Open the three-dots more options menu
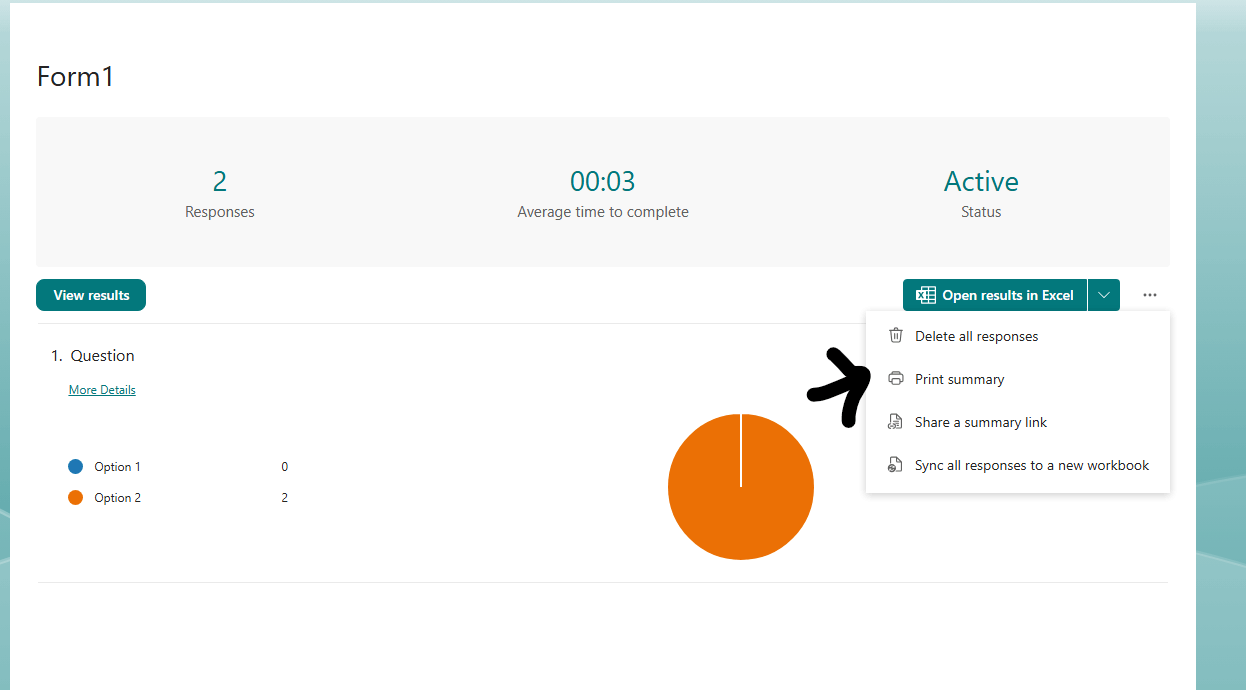Screen dimensions: 1246x690 (x=1150, y=295)
